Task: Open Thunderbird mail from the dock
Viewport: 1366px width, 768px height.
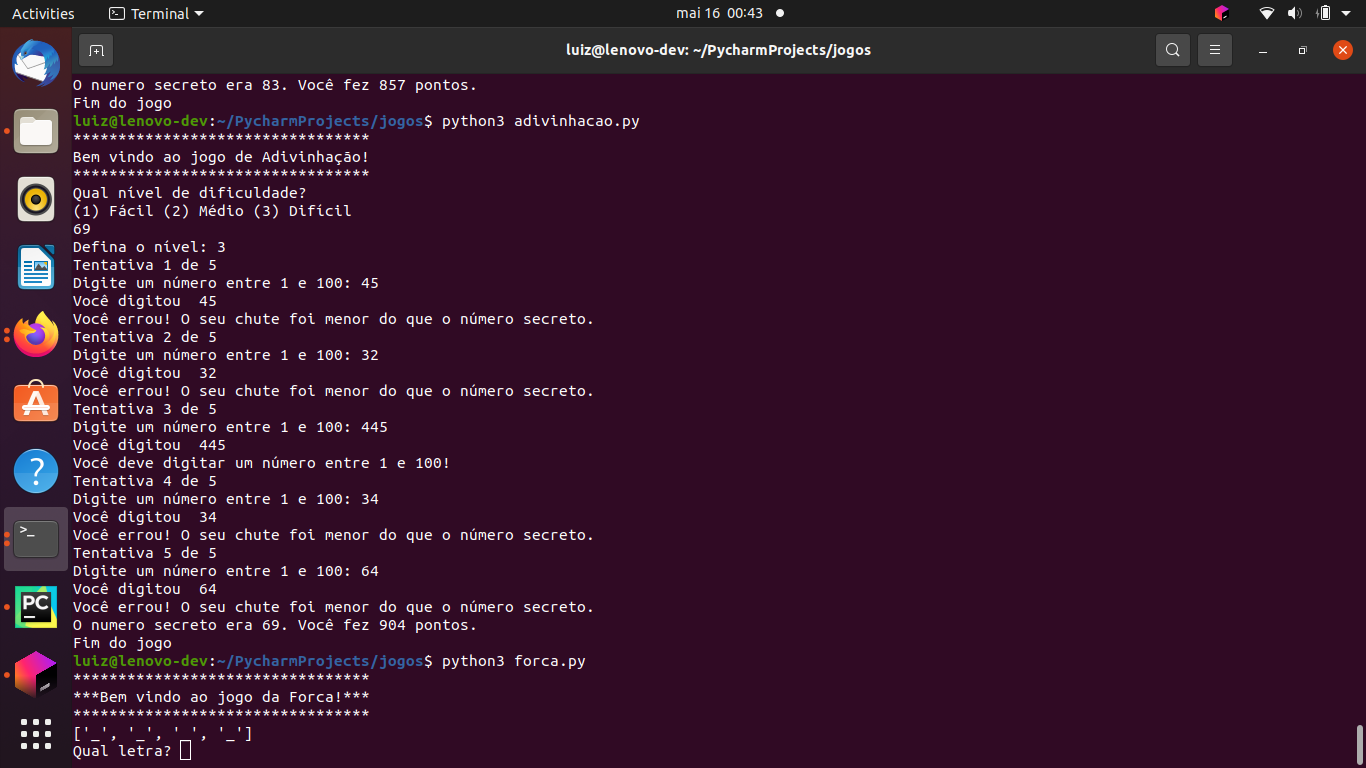Action: pyautogui.click(x=36, y=64)
